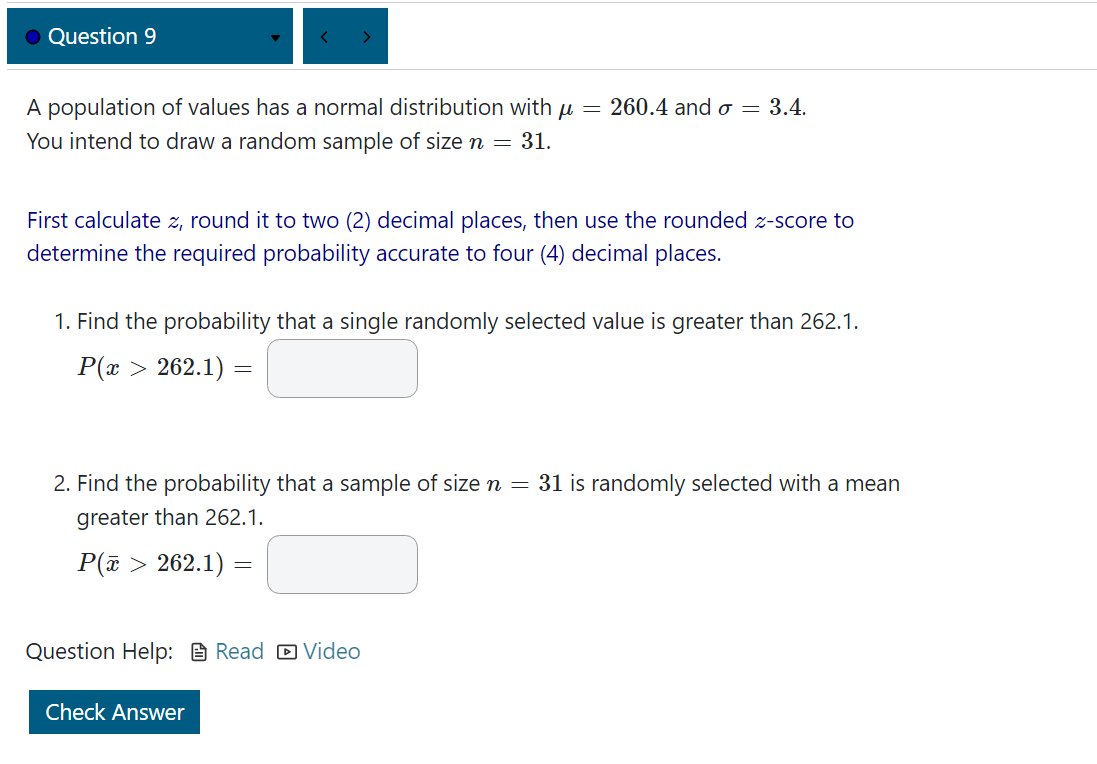
Task: Watch the Video help resource
Action: (331, 651)
